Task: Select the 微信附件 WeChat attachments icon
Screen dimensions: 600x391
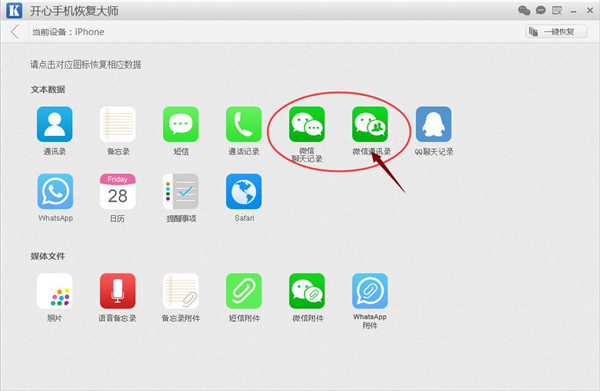Action: (307, 291)
